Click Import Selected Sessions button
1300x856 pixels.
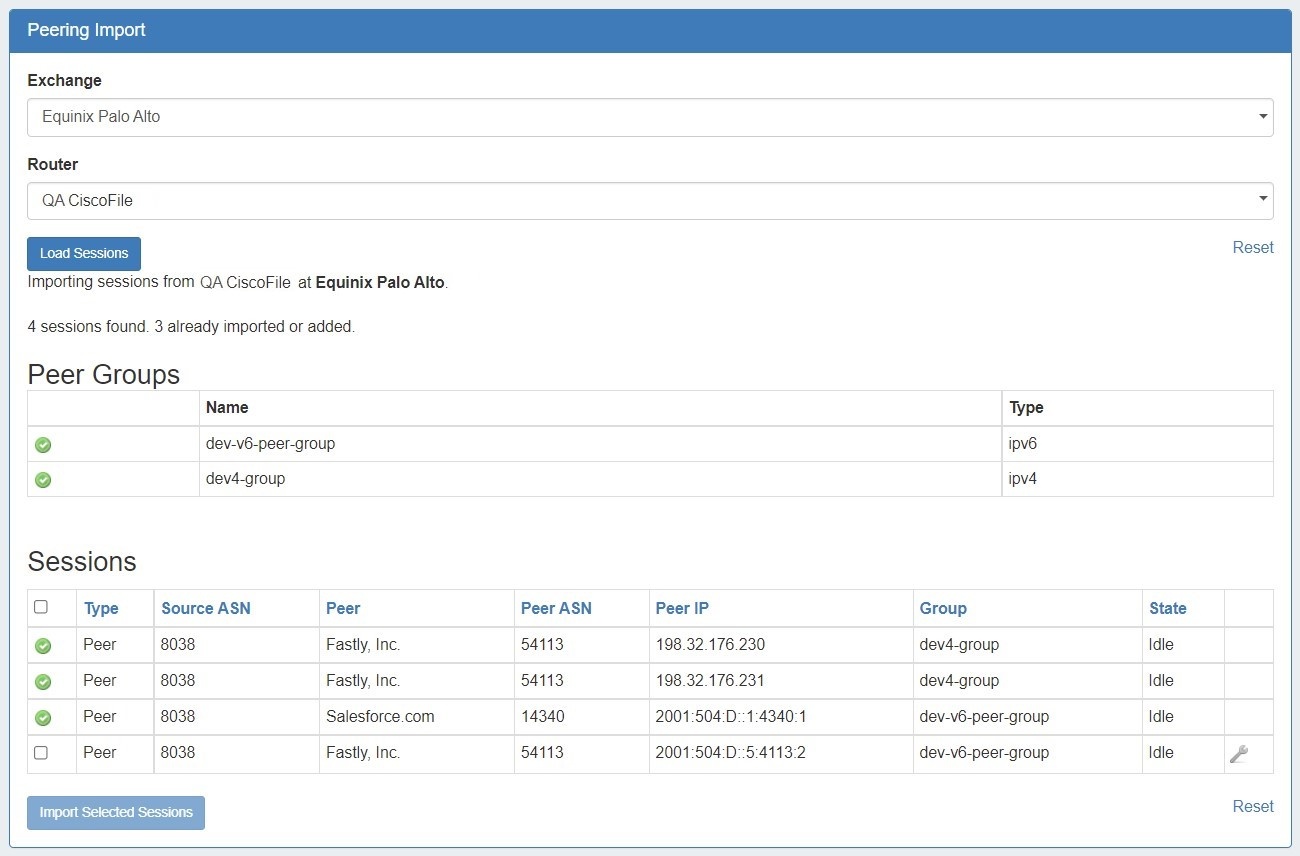click(116, 813)
